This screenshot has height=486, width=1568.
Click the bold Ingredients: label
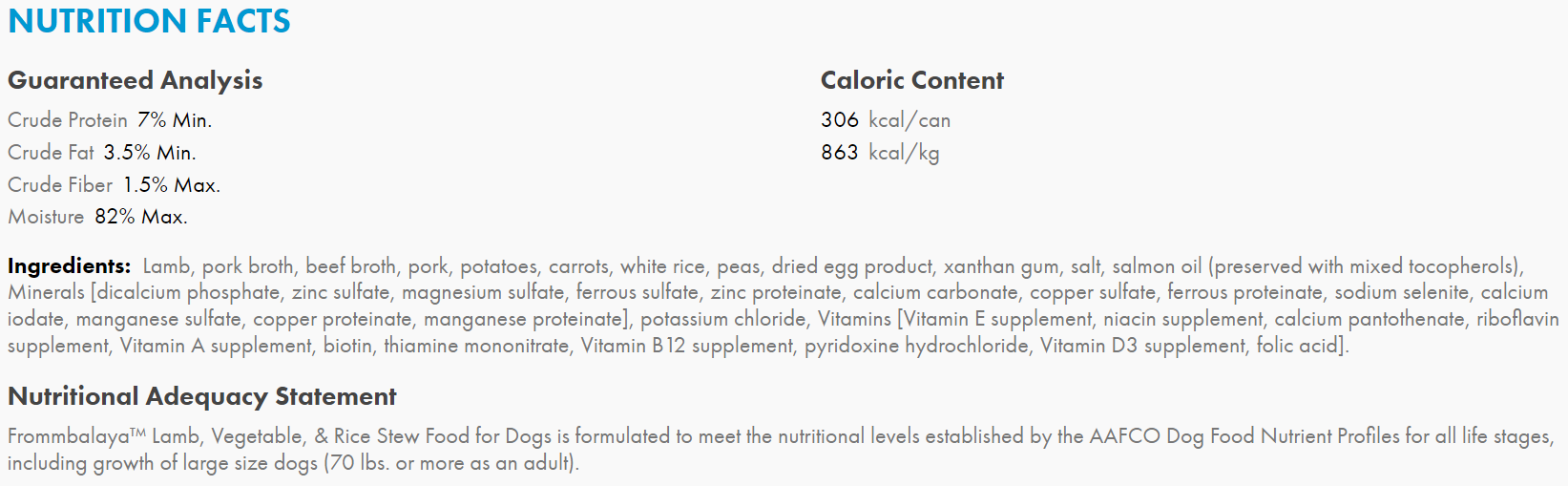[x=69, y=266]
